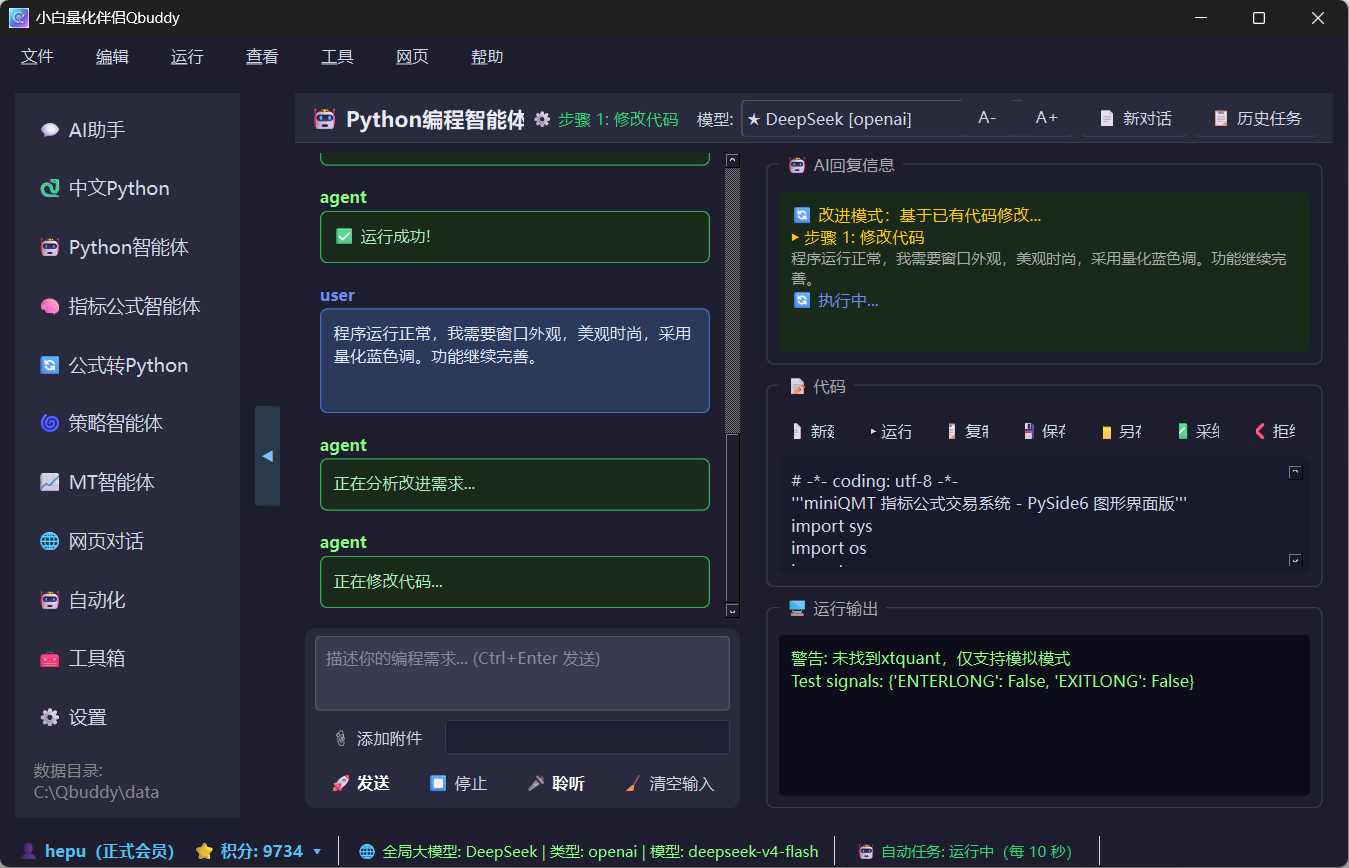Click the Test signals output line
Screen dimensions: 1349x868
(x=993, y=681)
